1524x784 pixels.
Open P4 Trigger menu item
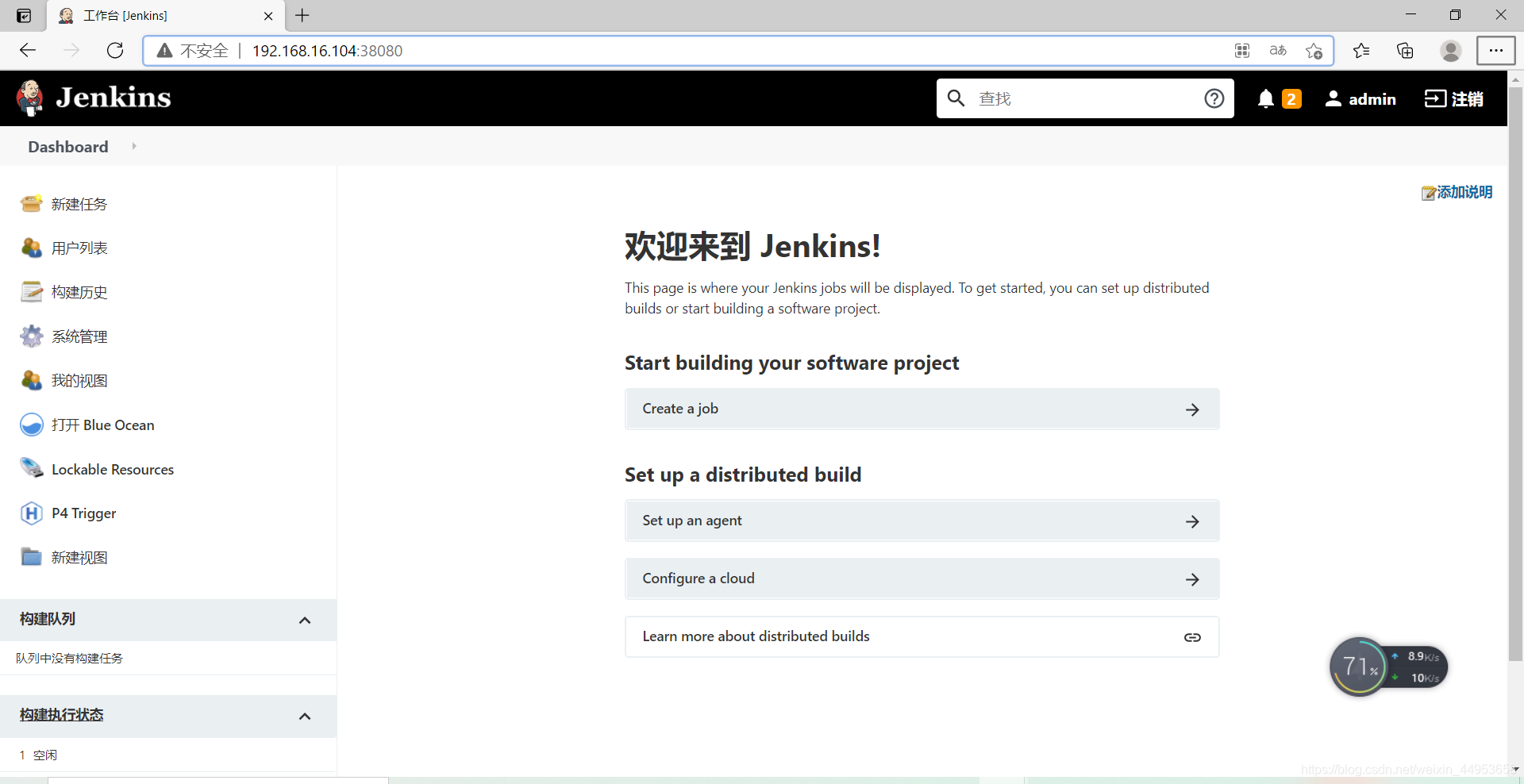[x=84, y=513]
